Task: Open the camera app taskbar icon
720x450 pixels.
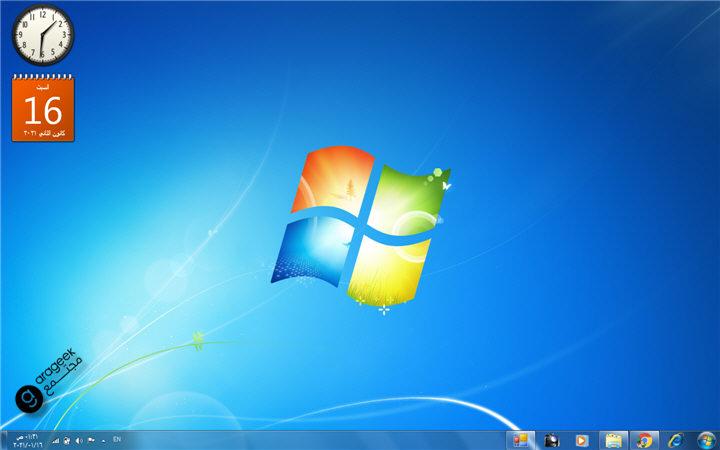Action: pyautogui.click(x=551, y=440)
